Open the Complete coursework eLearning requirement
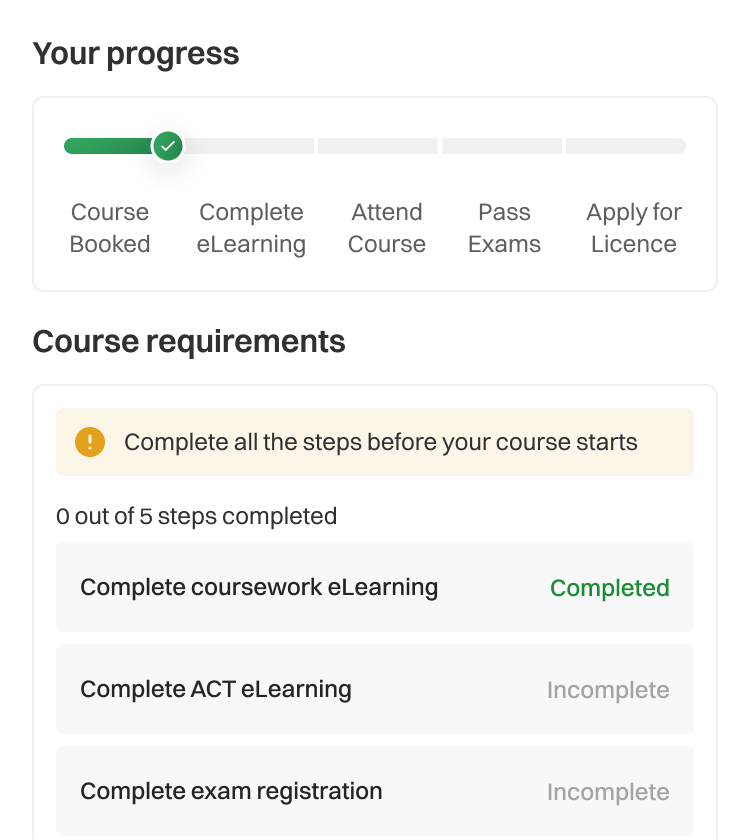This screenshot has height=840, width=750. point(259,587)
